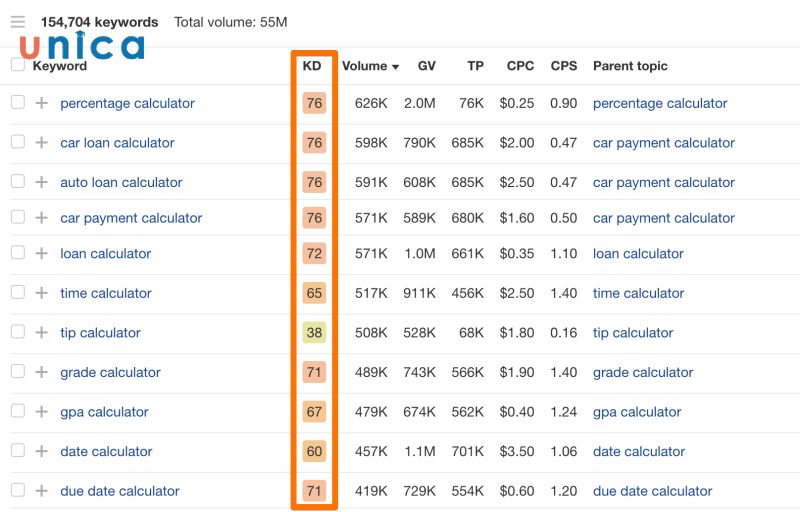Image resolution: width=800 pixels, height=512 pixels.
Task: Click the yellow KD 38 badge
Action: (314, 333)
